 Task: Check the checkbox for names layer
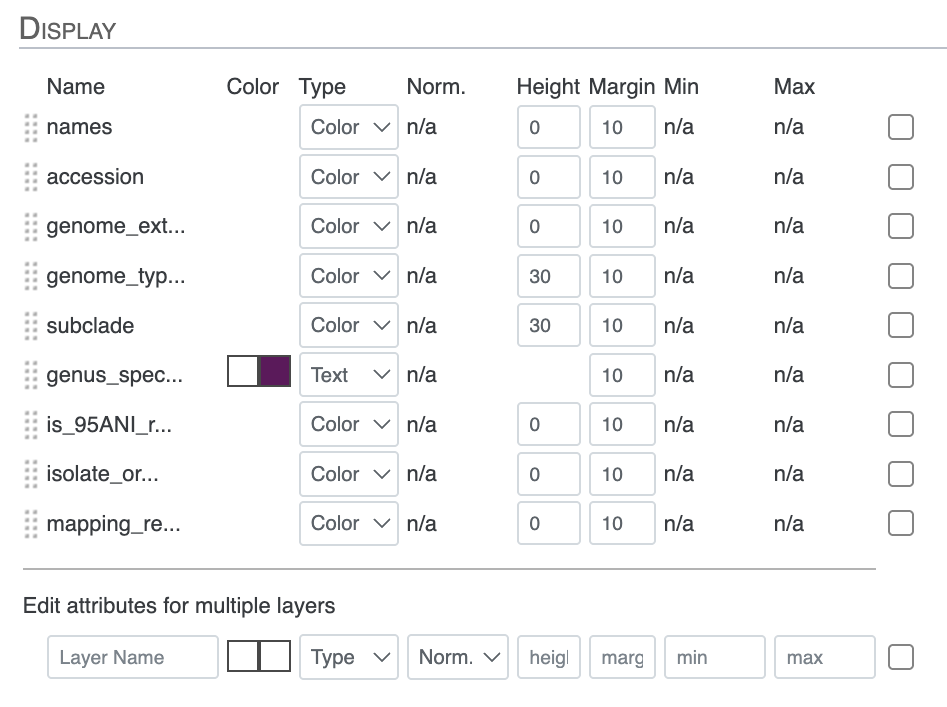(x=900, y=128)
